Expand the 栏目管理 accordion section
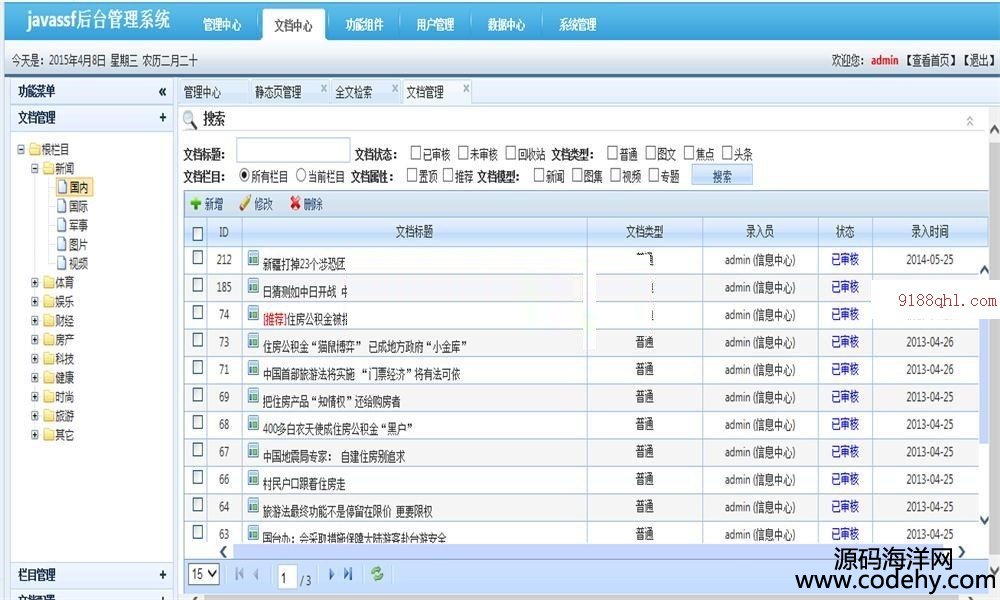This screenshot has width=1000, height=600. point(163,575)
